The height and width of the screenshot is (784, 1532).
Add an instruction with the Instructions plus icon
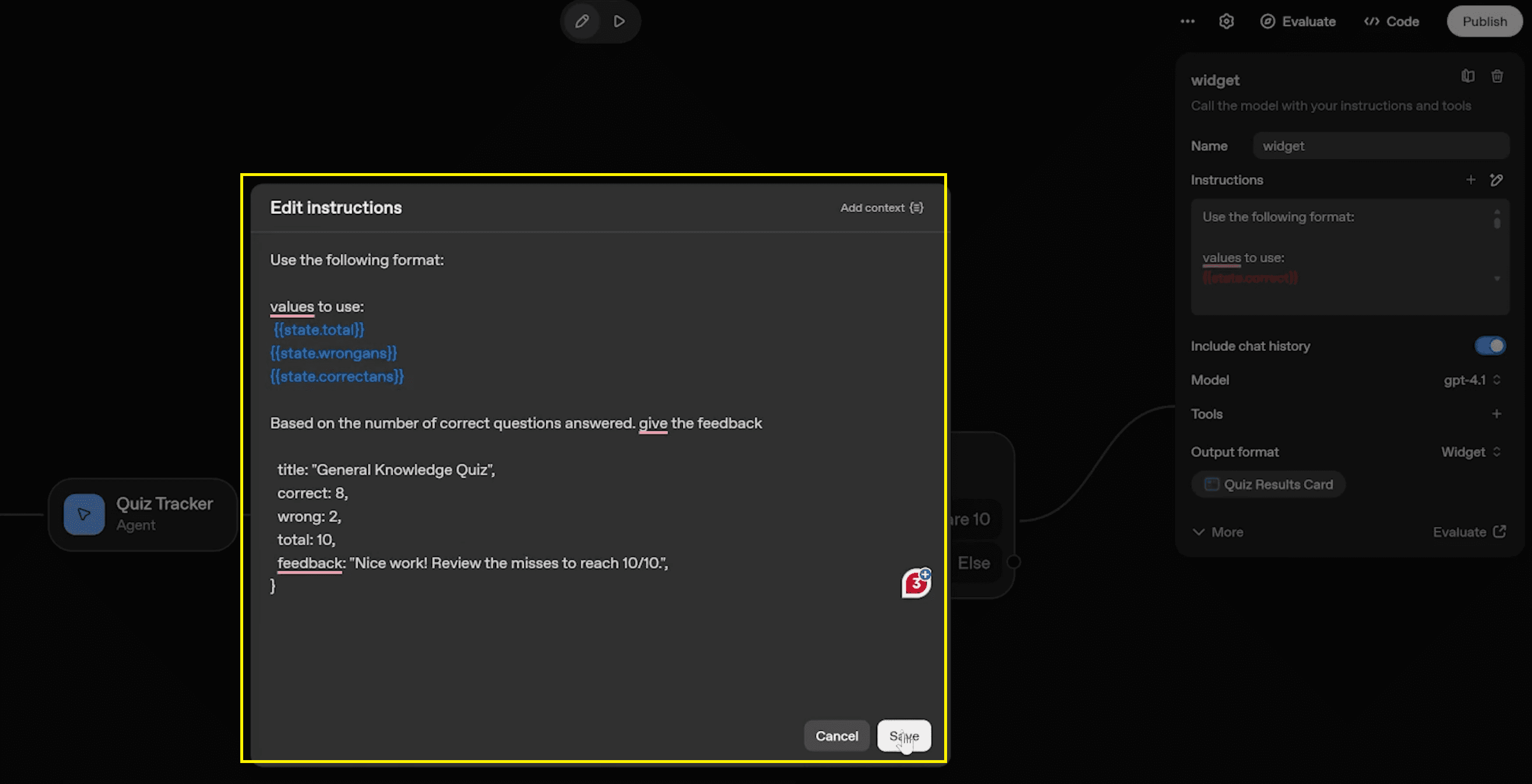pos(1471,180)
